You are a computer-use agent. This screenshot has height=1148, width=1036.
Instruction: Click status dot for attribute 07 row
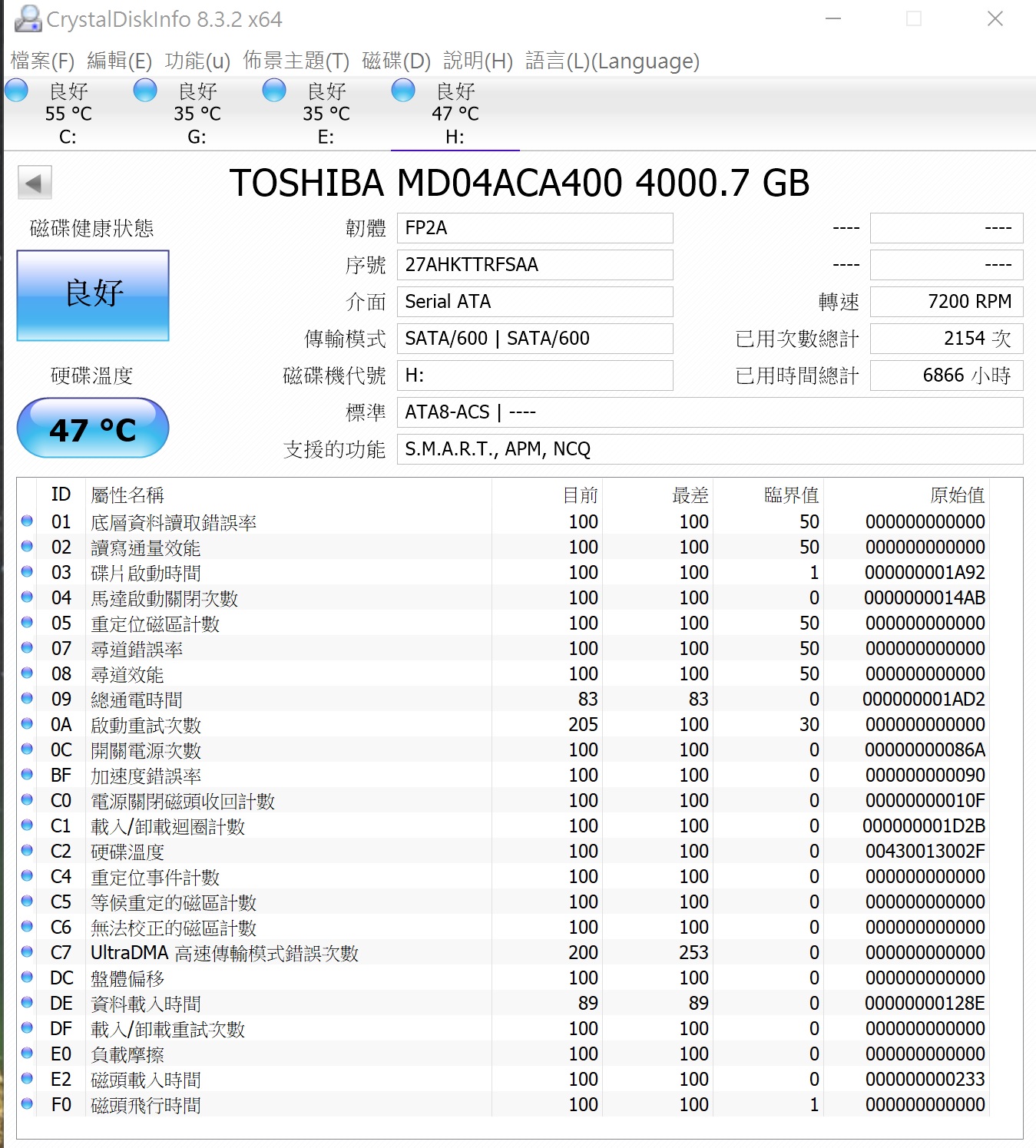pos(27,648)
